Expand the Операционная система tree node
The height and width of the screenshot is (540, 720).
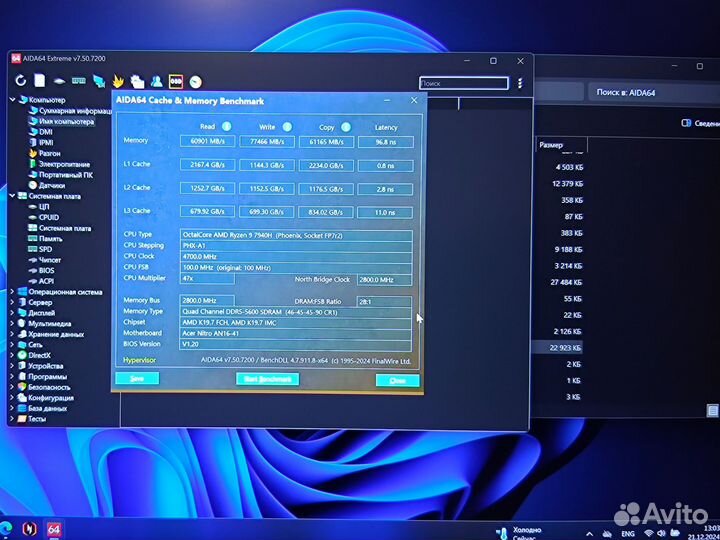[12, 292]
